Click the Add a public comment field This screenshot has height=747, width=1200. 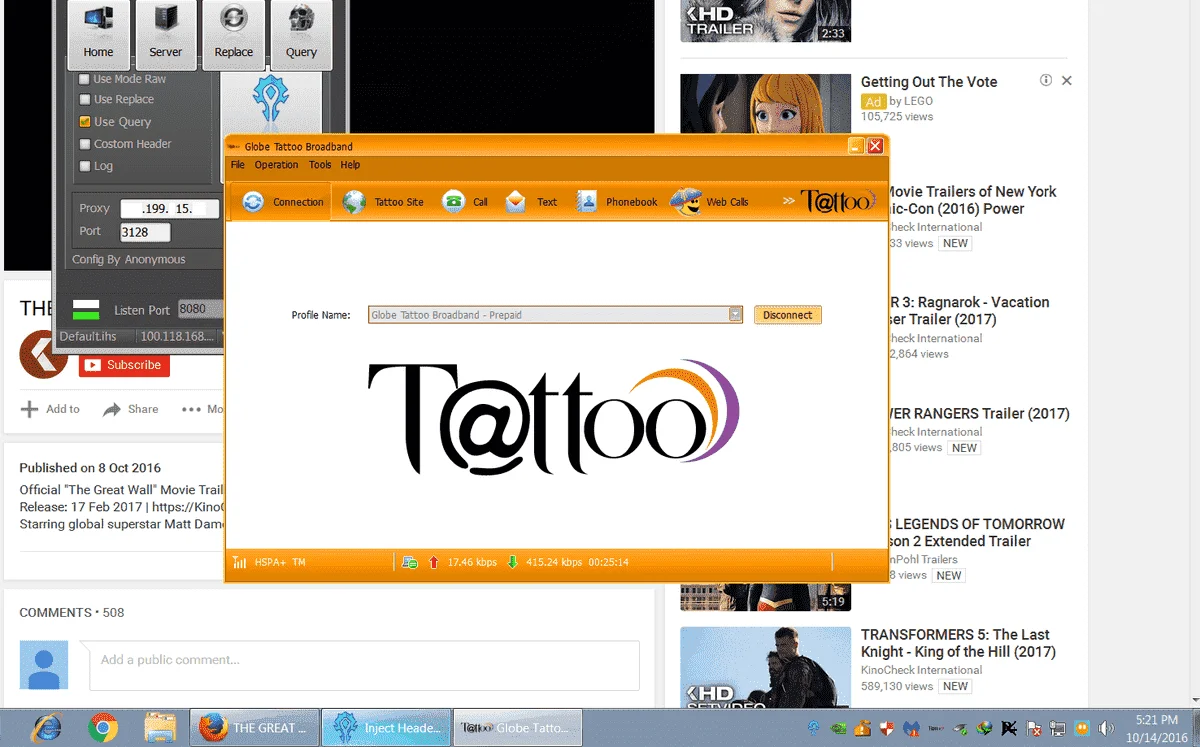[364, 665]
